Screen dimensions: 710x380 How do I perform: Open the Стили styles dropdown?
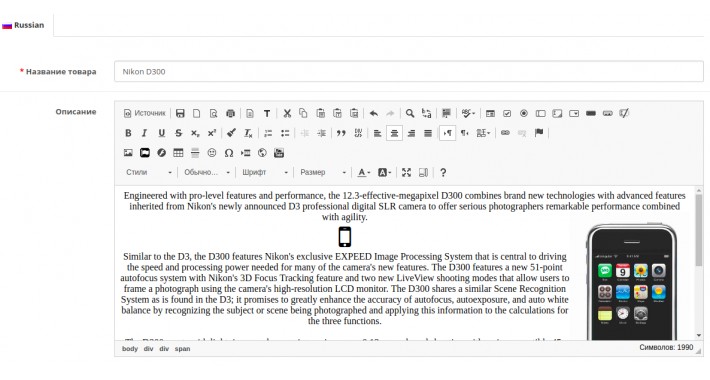click(149, 173)
